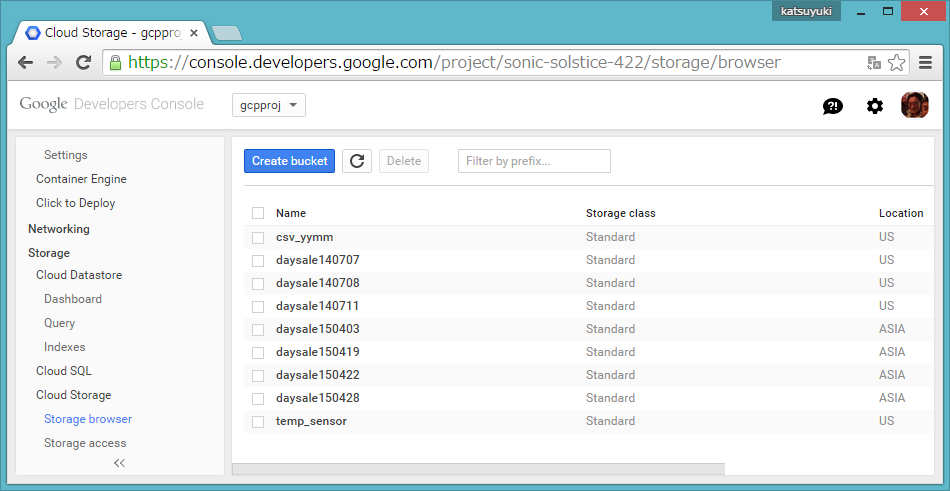
Task: Minimize the Chrome window
Action: coord(859,11)
